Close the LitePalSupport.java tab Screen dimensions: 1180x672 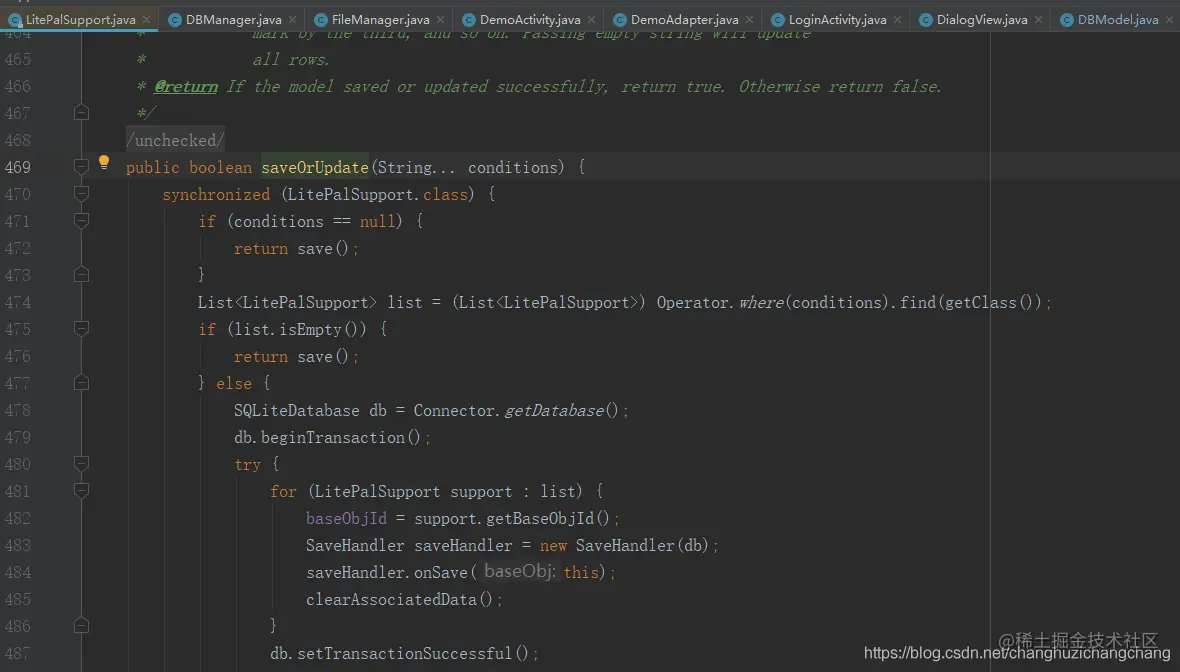click(x=146, y=20)
